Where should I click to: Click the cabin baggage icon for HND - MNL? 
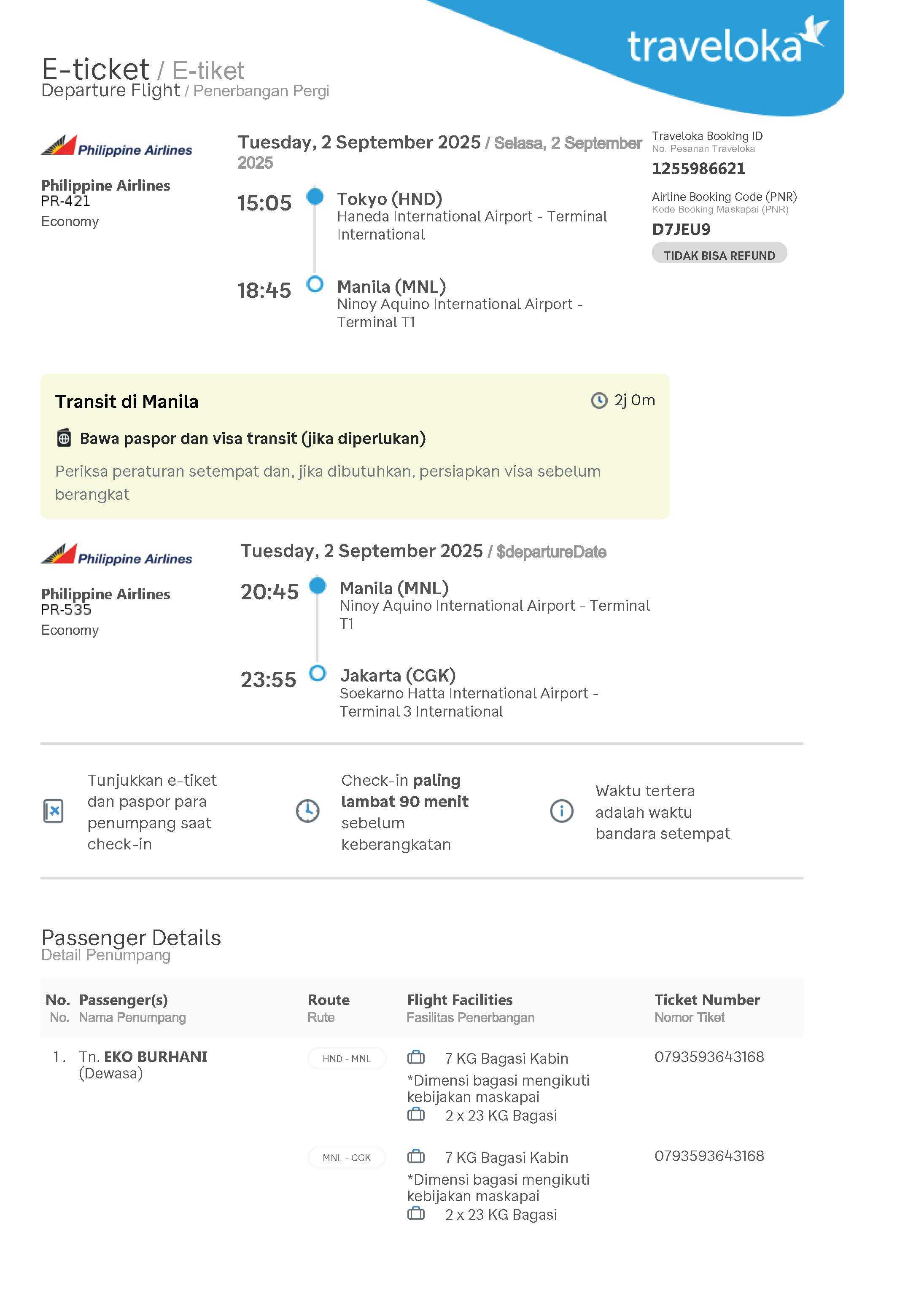(x=416, y=1058)
